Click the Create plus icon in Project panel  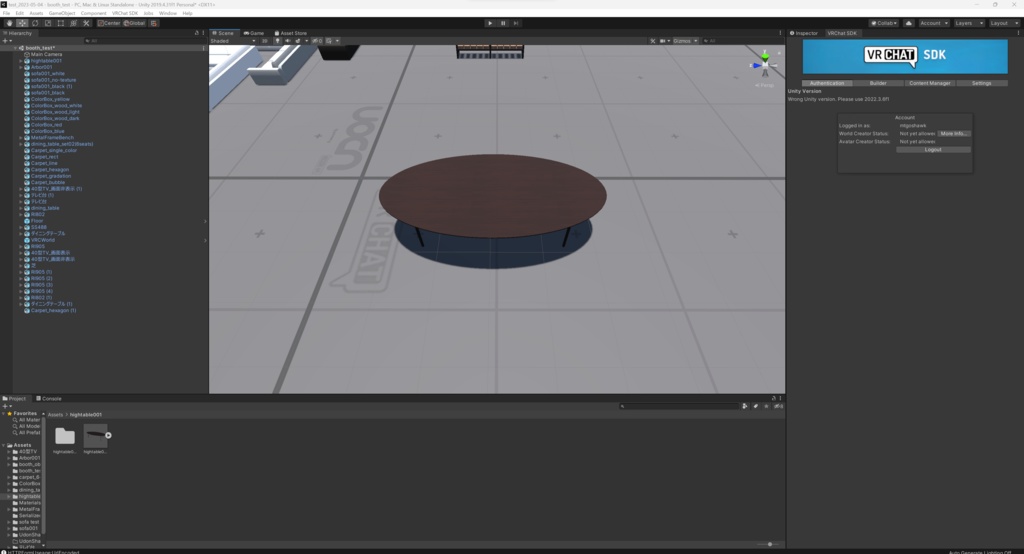[7, 406]
